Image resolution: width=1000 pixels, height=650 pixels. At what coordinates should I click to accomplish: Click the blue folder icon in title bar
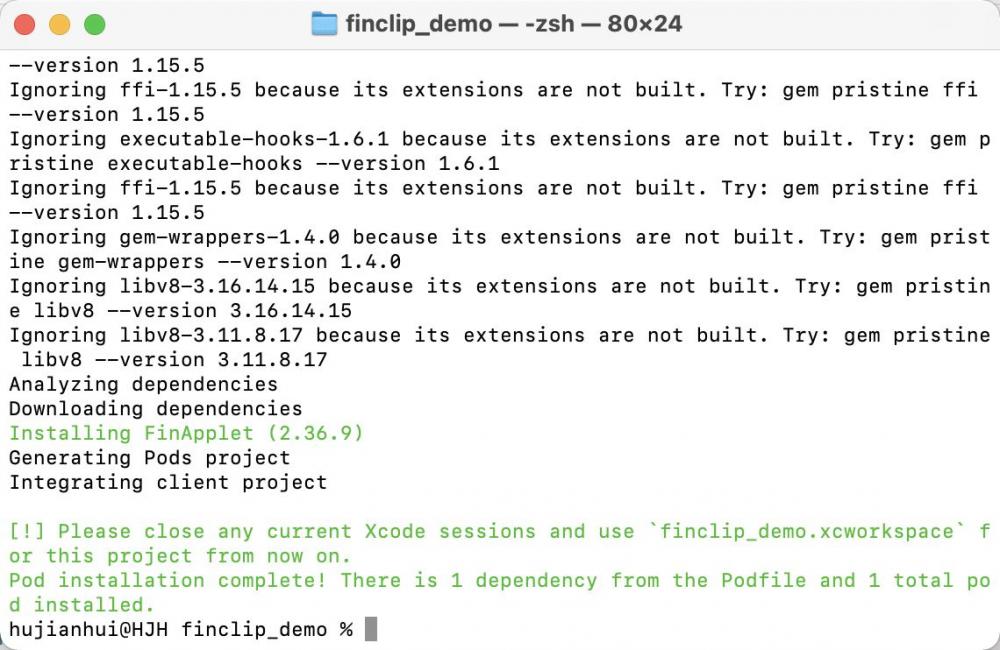tap(324, 24)
